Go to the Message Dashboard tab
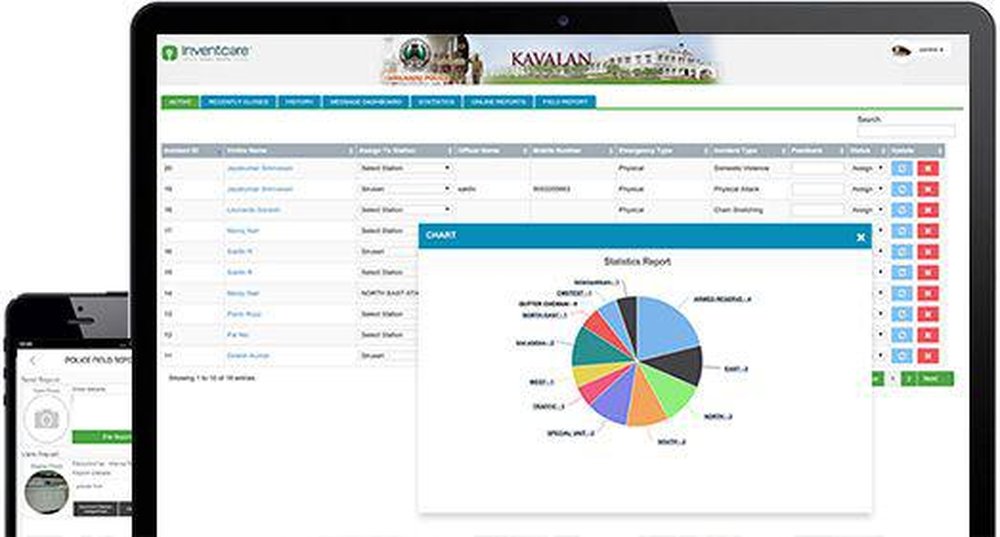Screen dimensions: 1000x537 coord(366,102)
